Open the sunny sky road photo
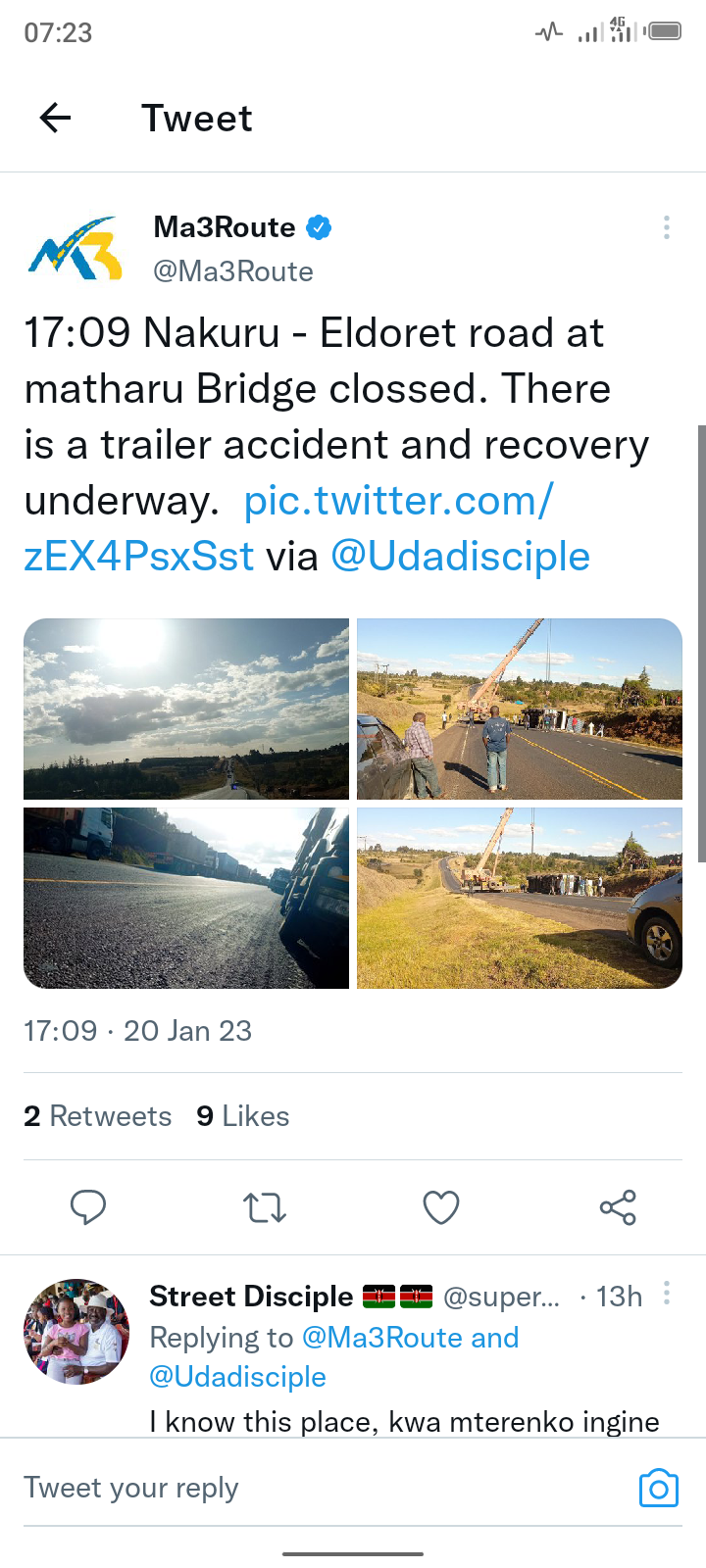The width and height of the screenshot is (706, 1568). pos(186,709)
